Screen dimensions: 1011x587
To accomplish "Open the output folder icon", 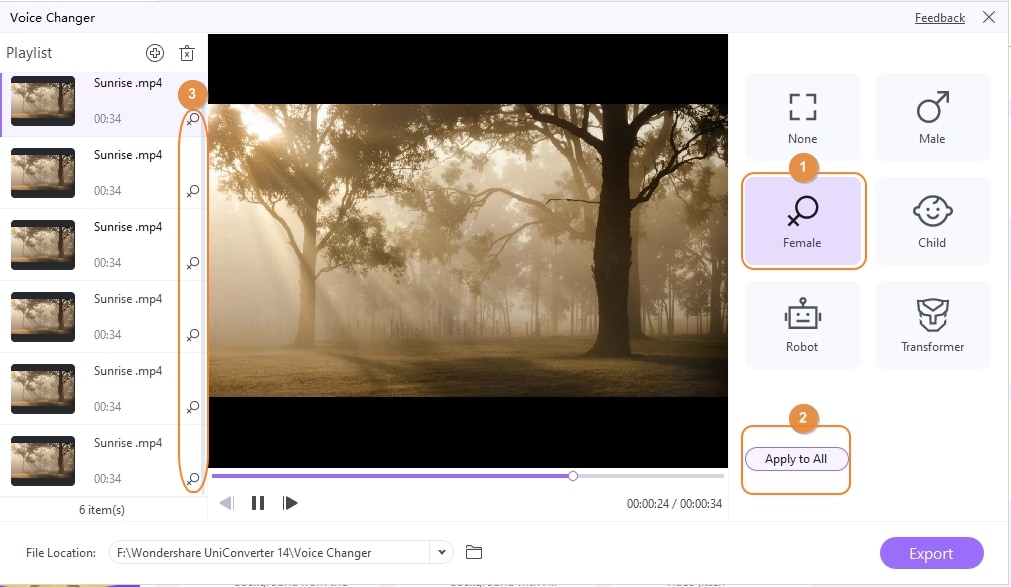I will (x=474, y=552).
